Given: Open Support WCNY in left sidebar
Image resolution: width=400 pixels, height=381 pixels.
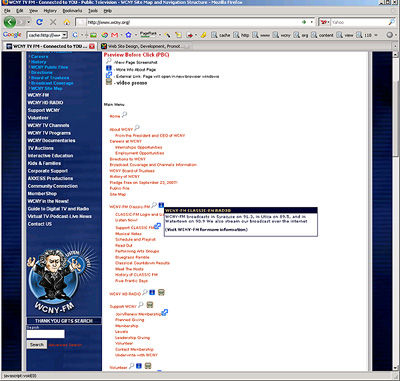Looking at the screenshot, I should [44, 110].
